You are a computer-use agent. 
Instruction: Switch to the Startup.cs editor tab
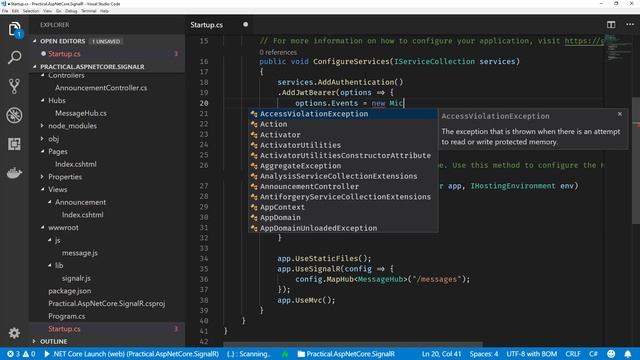tap(207, 24)
